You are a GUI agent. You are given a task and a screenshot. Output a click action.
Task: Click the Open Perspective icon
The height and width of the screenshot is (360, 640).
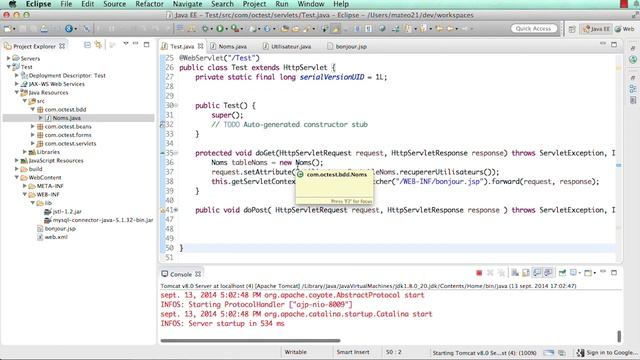point(572,29)
